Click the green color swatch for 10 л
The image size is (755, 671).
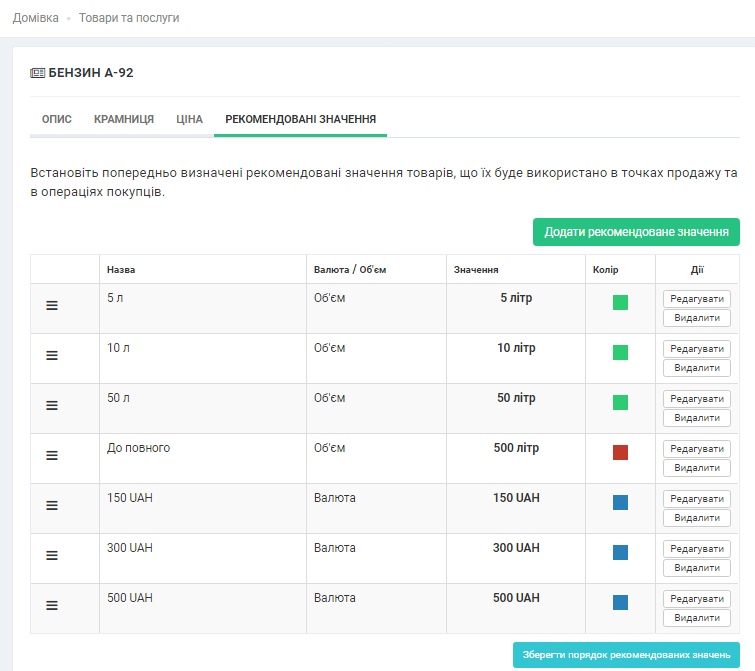620,352
